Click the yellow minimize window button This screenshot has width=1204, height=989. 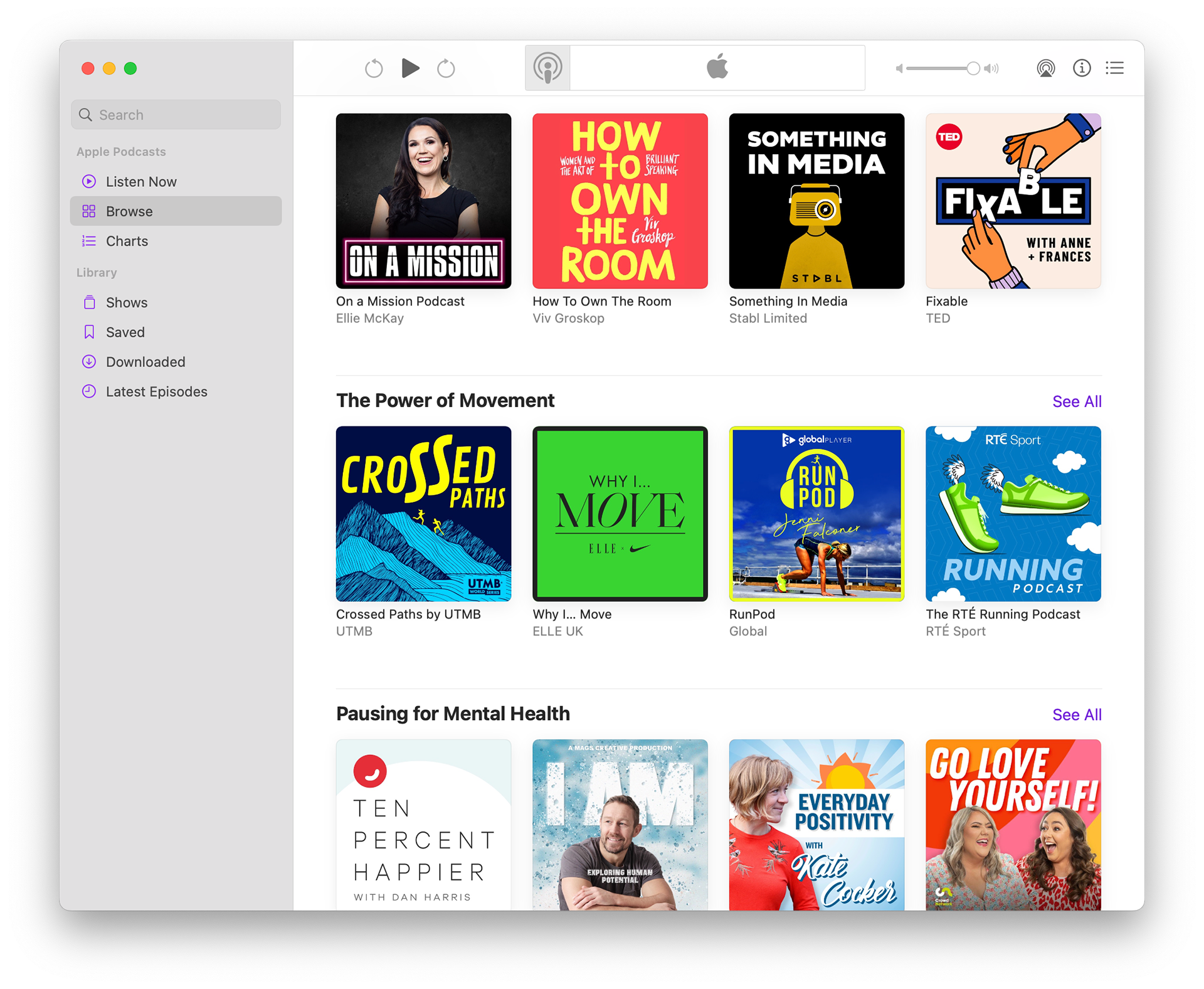click(109, 68)
